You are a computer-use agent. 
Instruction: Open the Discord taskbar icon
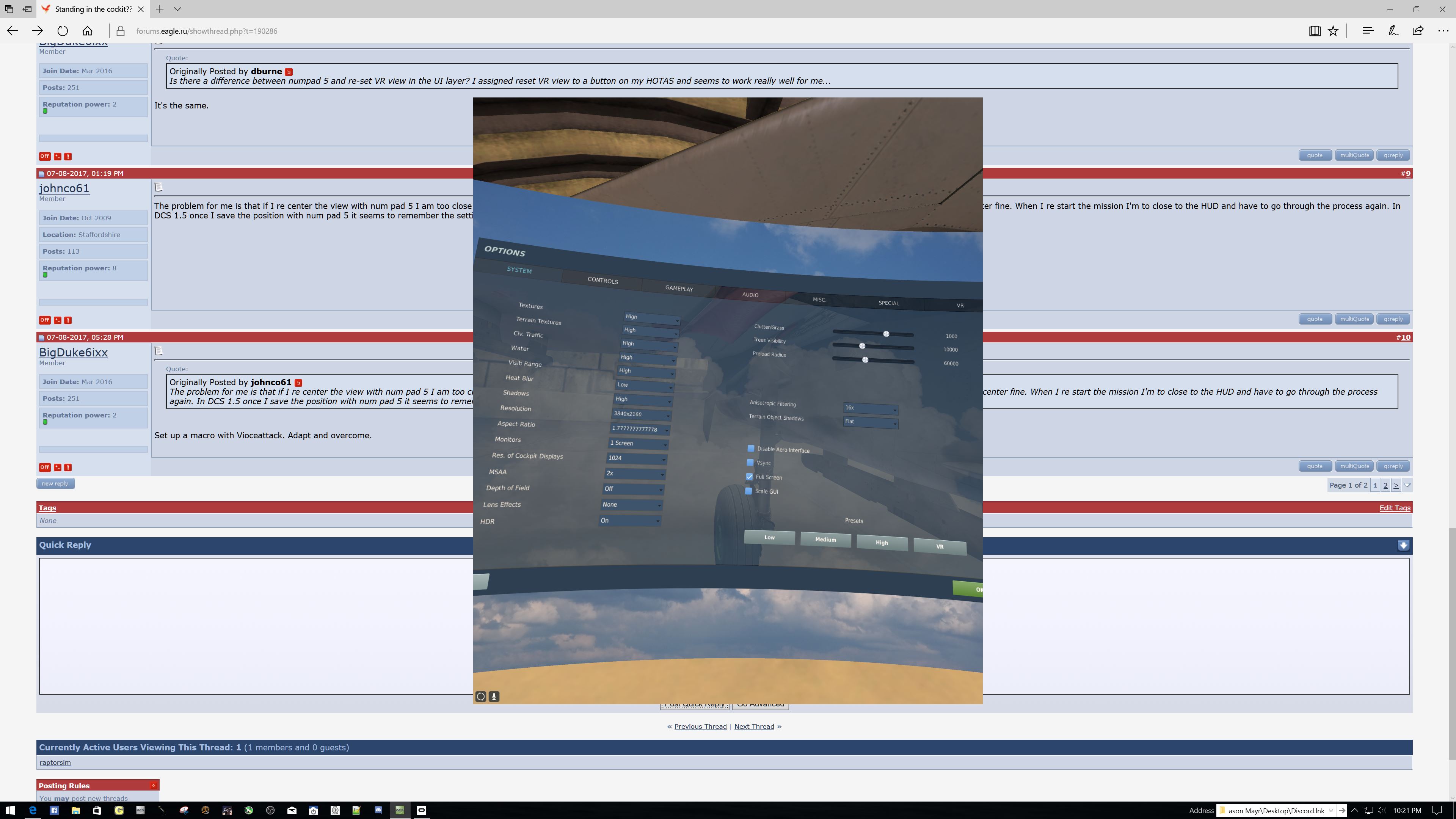click(x=378, y=810)
